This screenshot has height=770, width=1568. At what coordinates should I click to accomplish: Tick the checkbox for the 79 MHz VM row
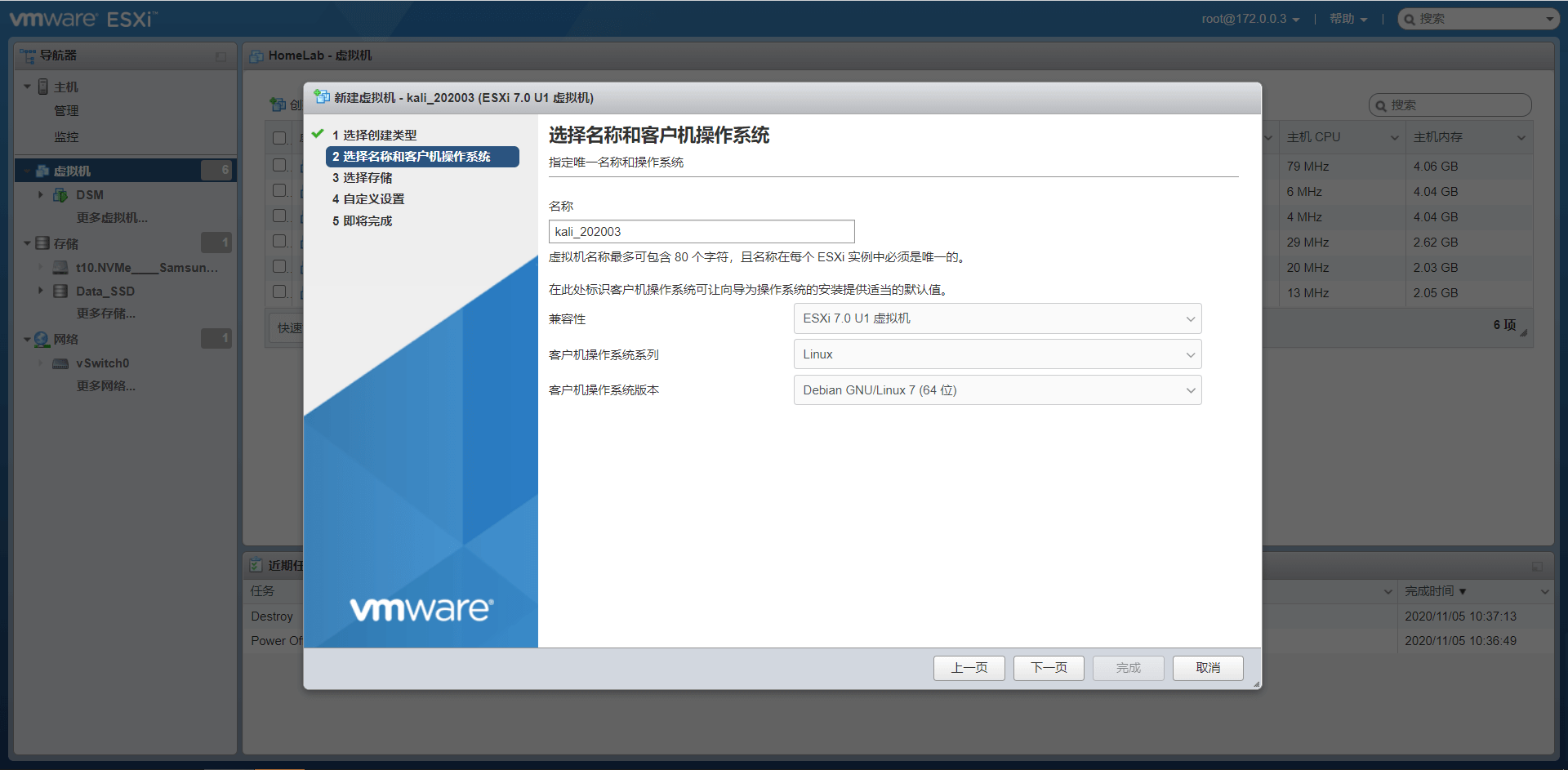[279, 165]
